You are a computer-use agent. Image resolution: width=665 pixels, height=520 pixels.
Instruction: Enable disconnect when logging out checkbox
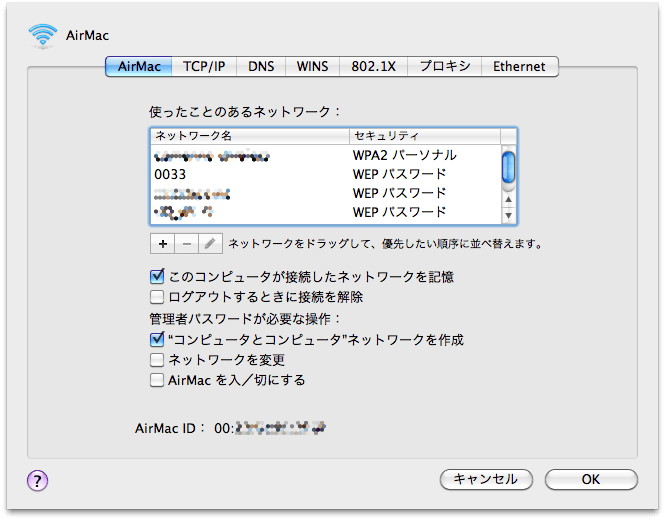(157, 296)
